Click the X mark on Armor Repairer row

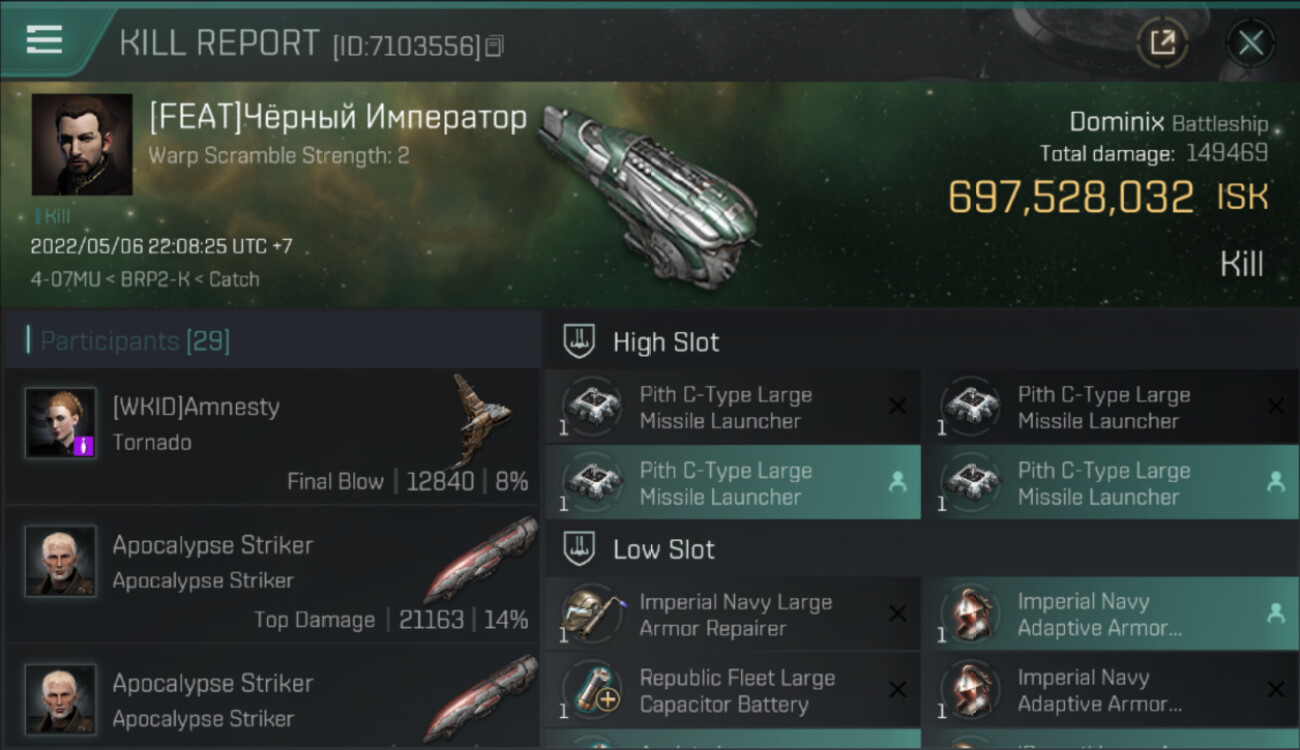coord(897,614)
